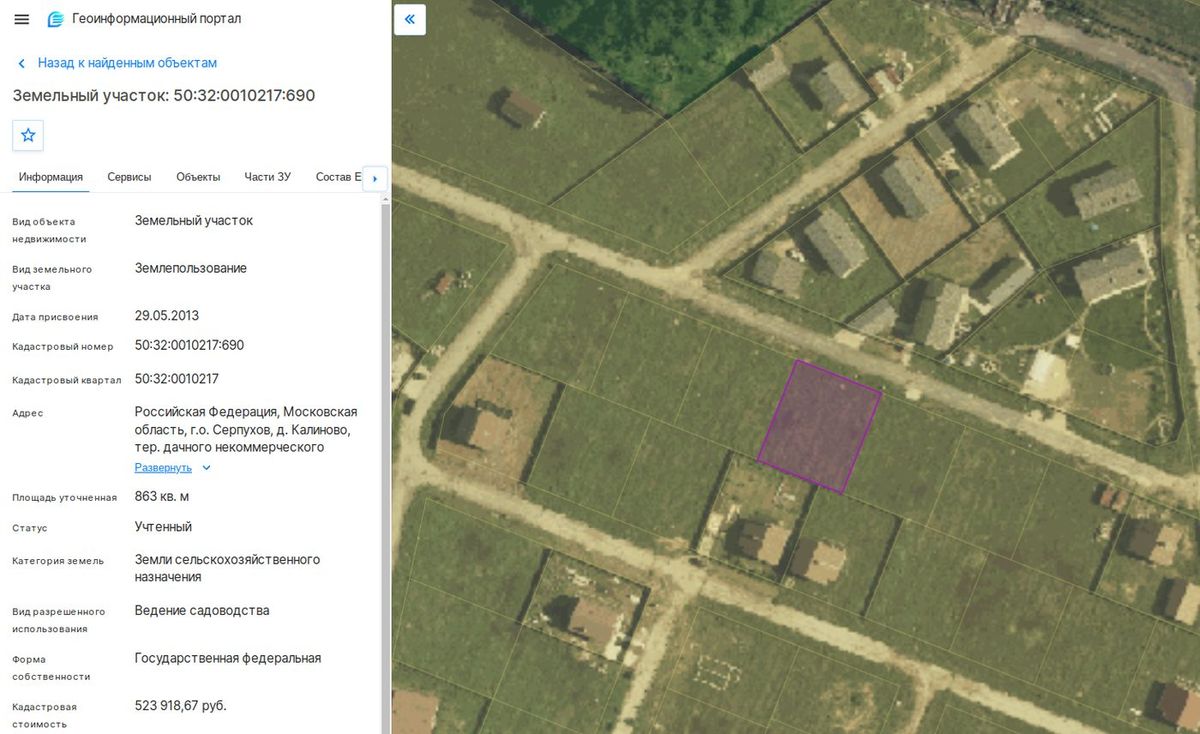Open the hamburger main menu

22,19
